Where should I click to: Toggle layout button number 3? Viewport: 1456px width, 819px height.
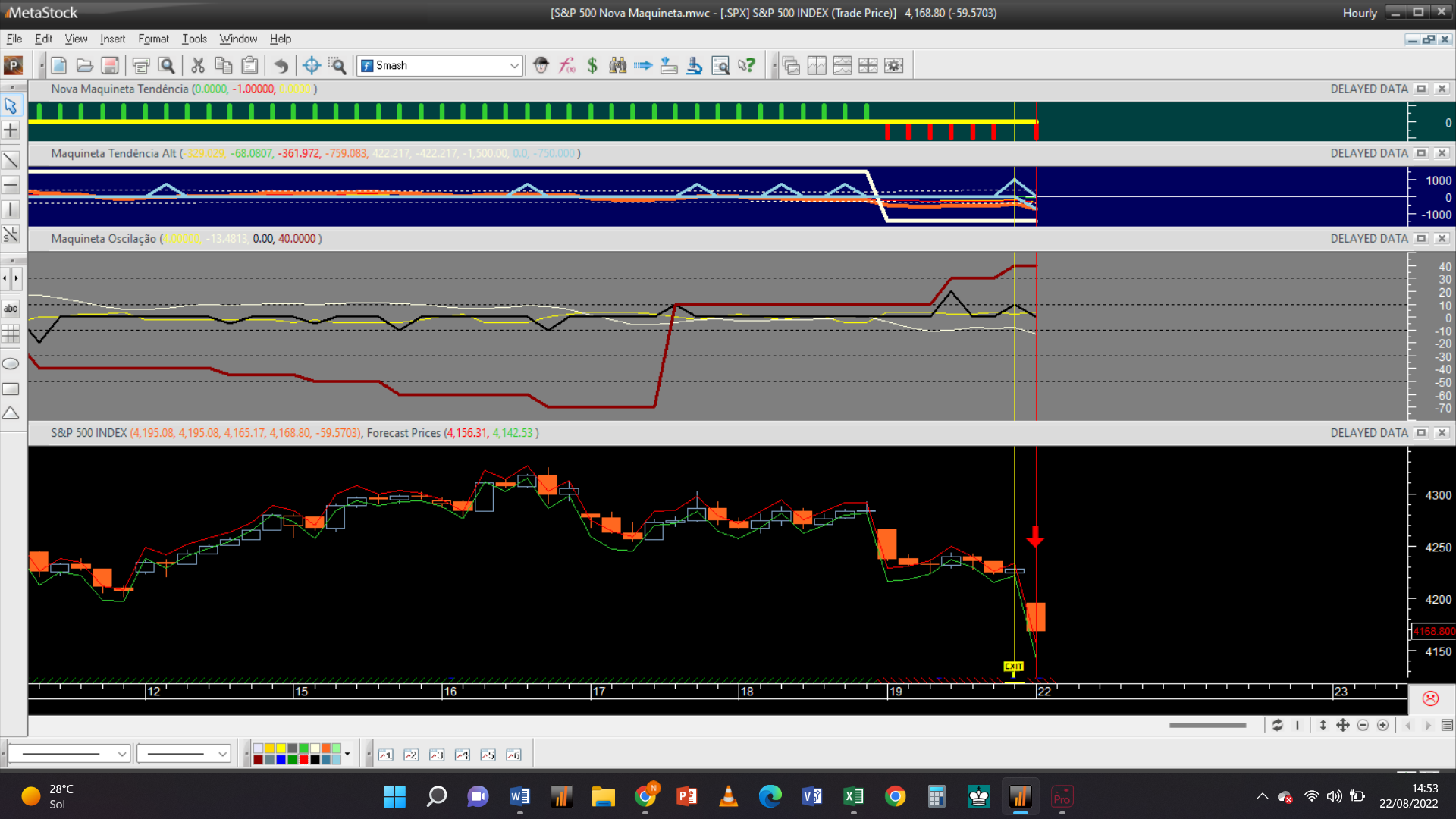point(437,755)
